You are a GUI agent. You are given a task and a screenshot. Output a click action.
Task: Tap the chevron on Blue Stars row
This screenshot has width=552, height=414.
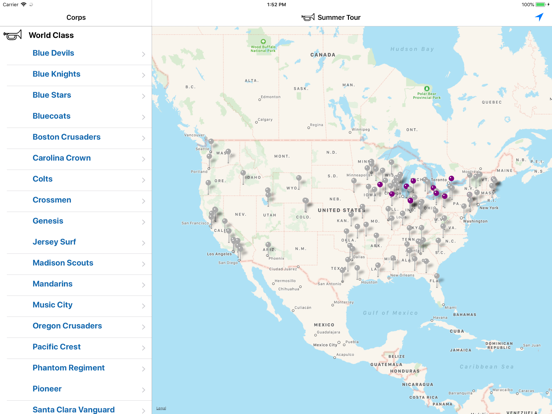(143, 96)
